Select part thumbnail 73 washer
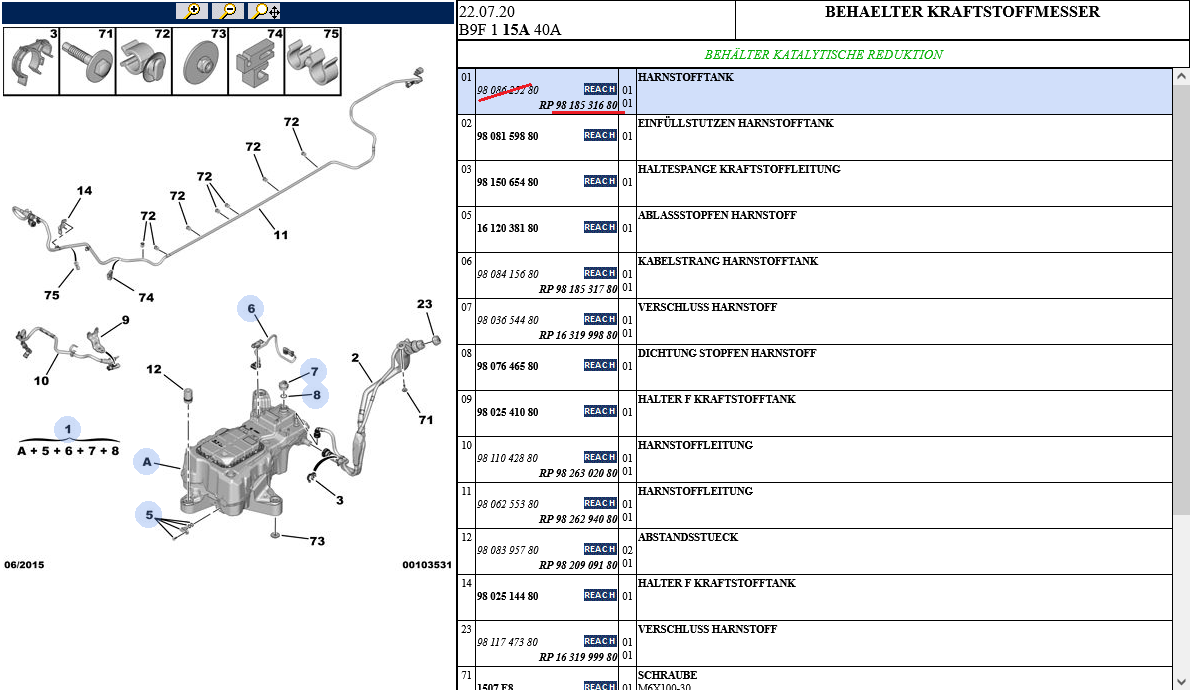Image resolution: width=1190 pixels, height=700 pixels. point(199,61)
